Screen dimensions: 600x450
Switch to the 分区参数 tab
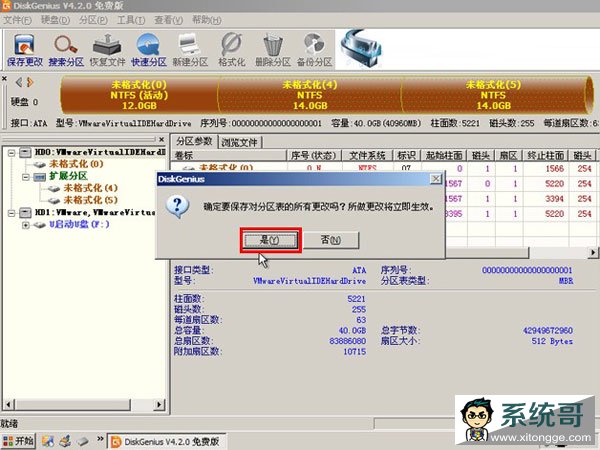[x=194, y=141]
